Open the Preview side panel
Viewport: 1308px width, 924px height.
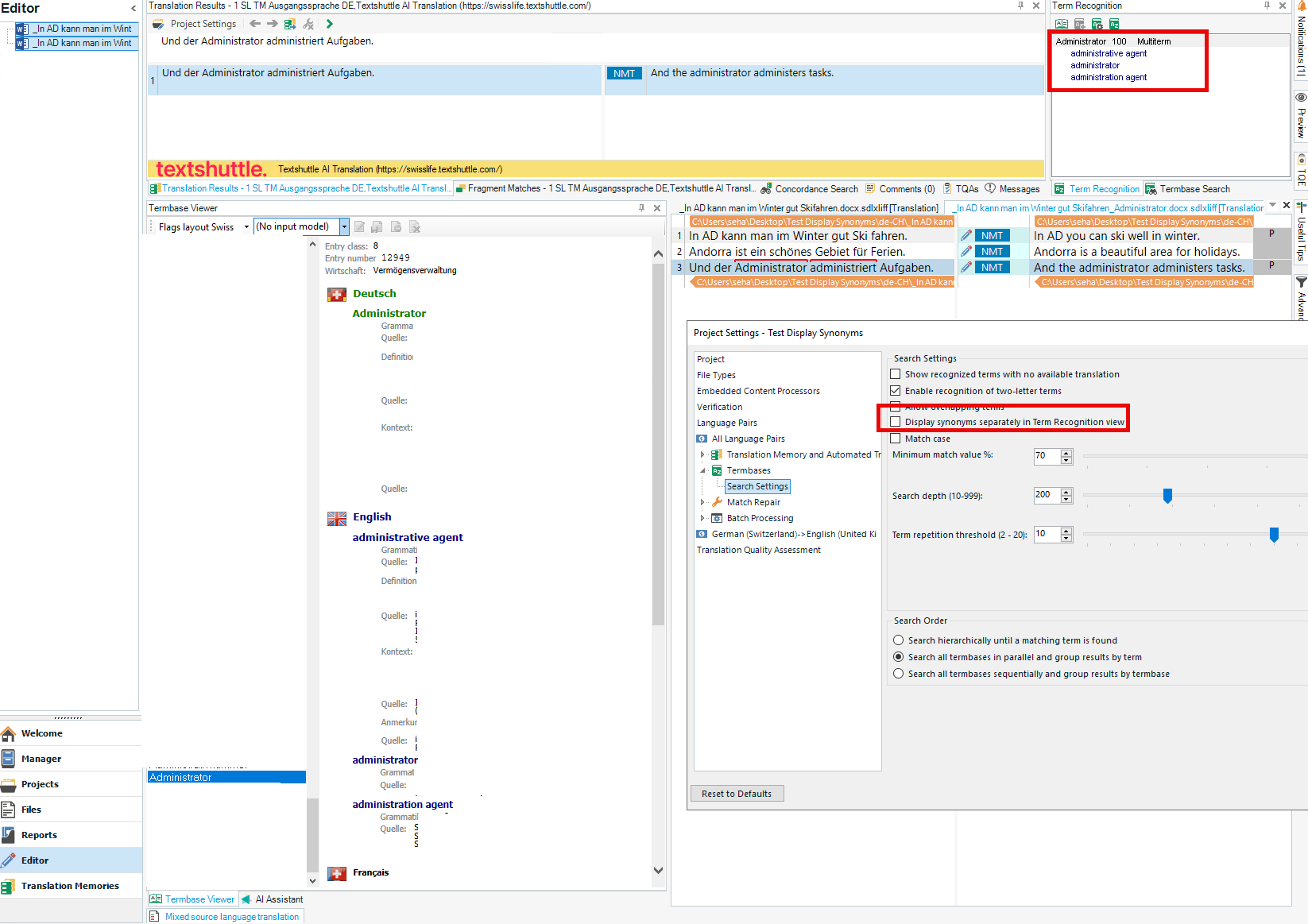[1301, 115]
